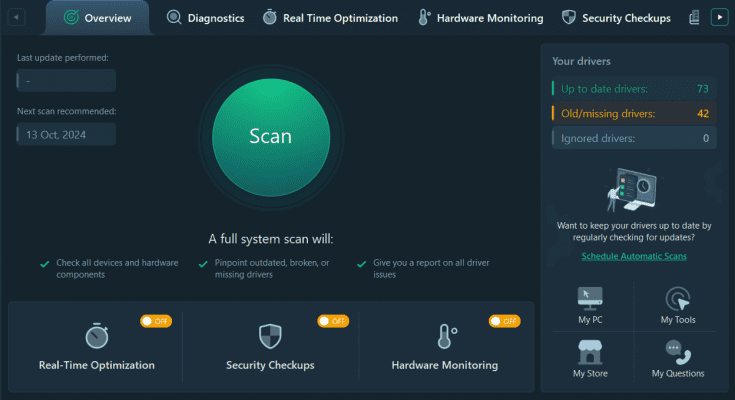This screenshot has width=735, height=400.
Task: Open the My PC icon
Action: click(591, 298)
